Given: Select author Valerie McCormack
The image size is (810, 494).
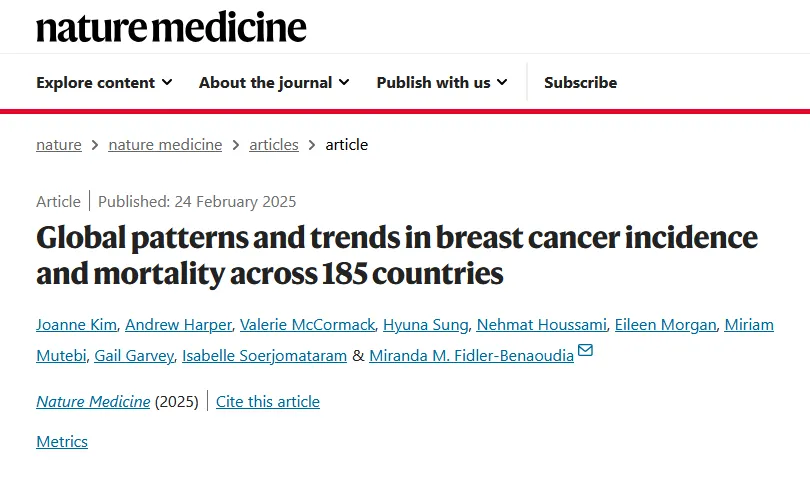Looking at the screenshot, I should pyautogui.click(x=307, y=325).
